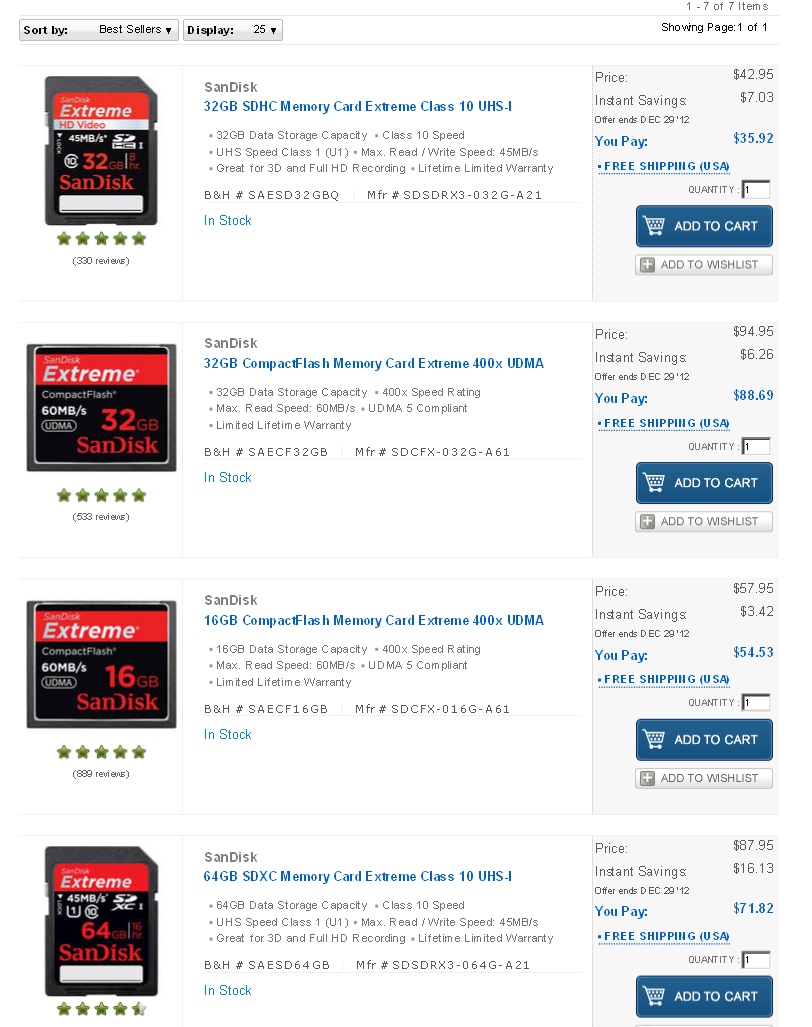Click wishlist plus icon for 16GB CompactFlash card
Viewport: 812px width, 1027px height.
(x=647, y=778)
